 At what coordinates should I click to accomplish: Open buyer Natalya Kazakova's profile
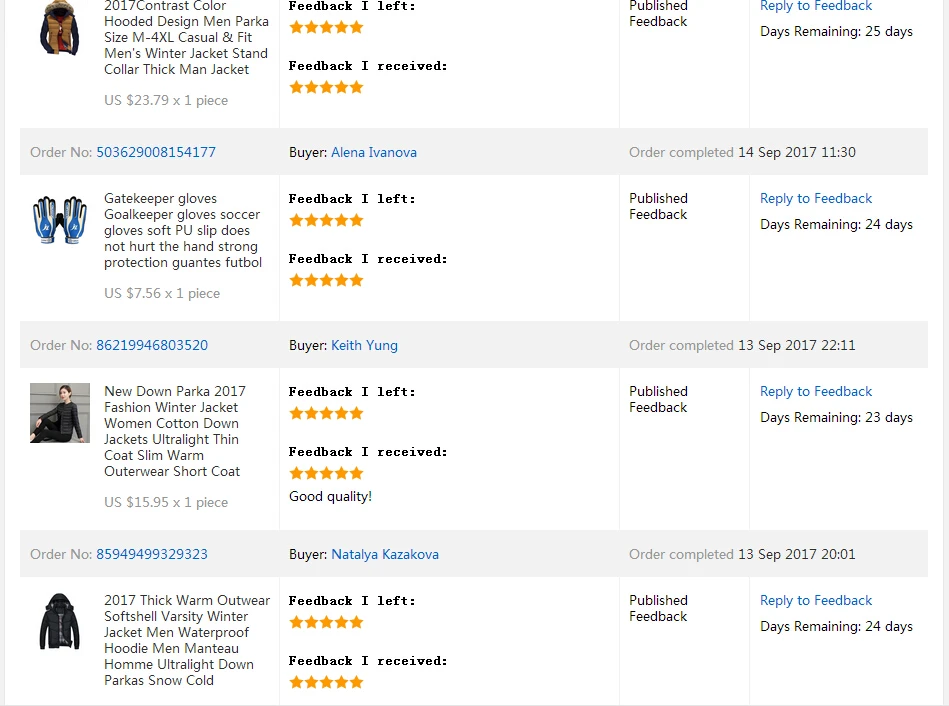click(384, 554)
